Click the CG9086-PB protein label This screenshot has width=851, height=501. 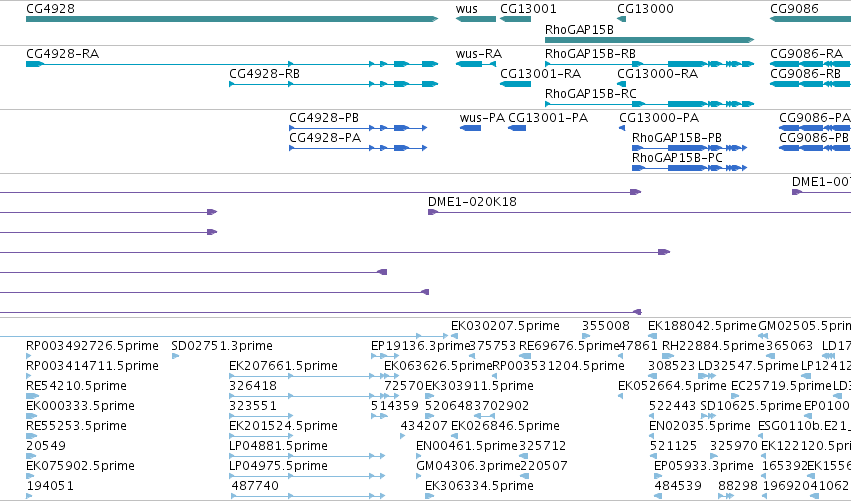[x=814, y=138]
